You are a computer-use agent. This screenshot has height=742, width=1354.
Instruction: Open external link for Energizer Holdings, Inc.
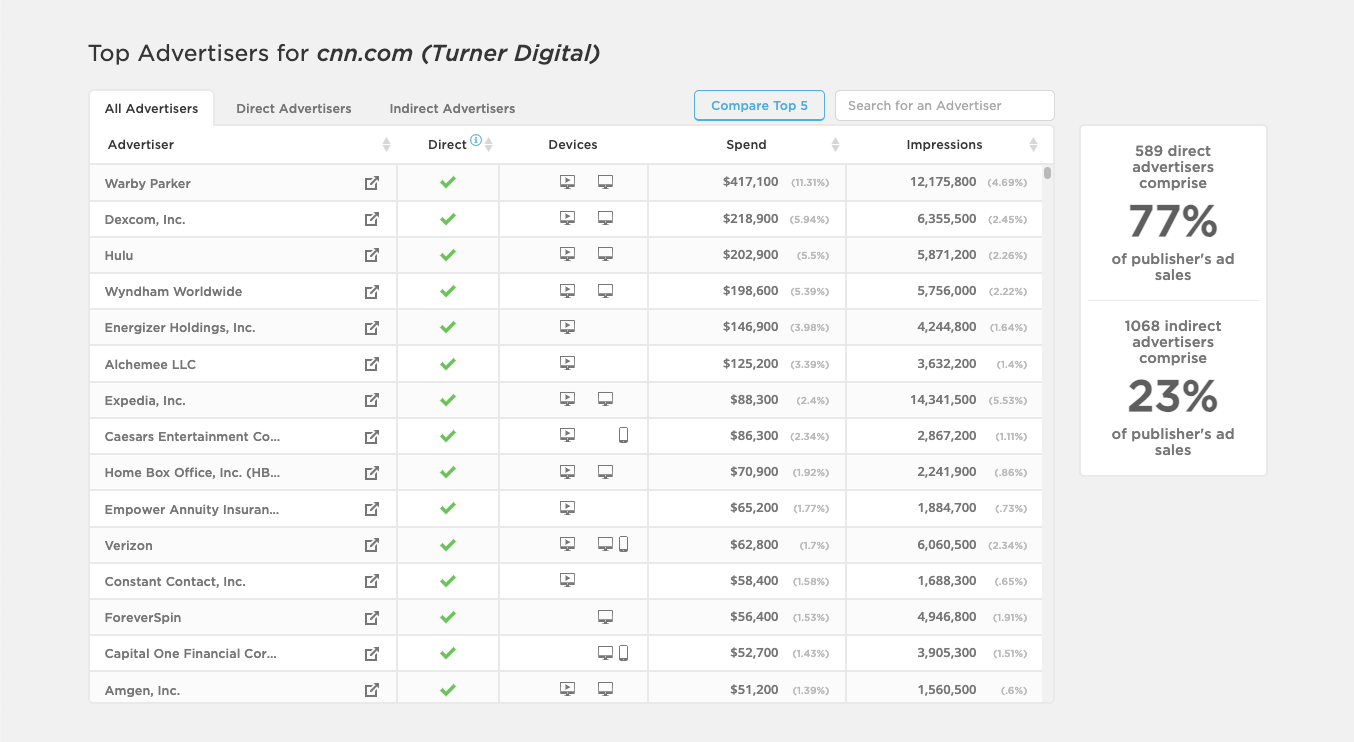pyautogui.click(x=372, y=328)
